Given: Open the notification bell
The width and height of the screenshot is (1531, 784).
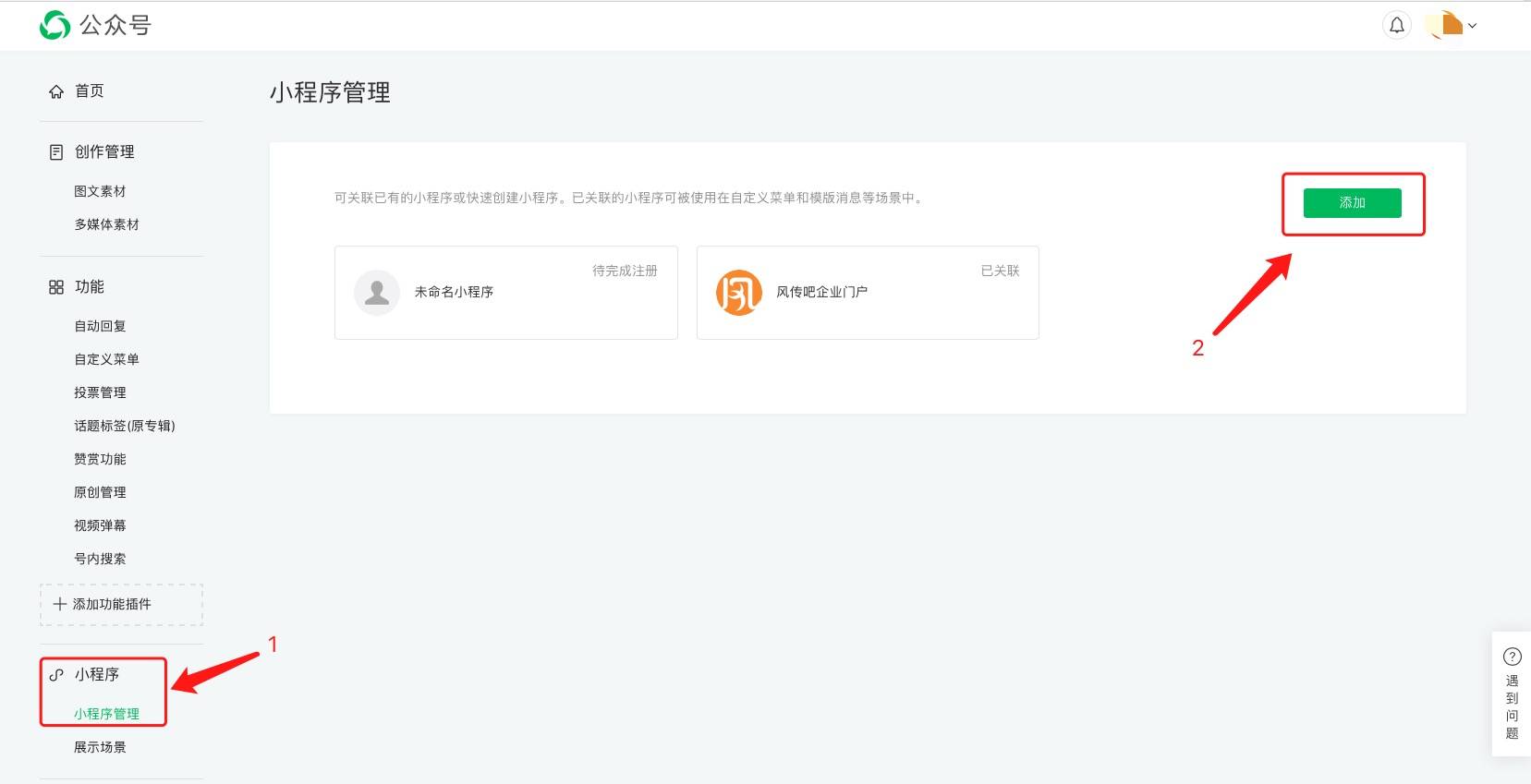Looking at the screenshot, I should [x=1397, y=25].
